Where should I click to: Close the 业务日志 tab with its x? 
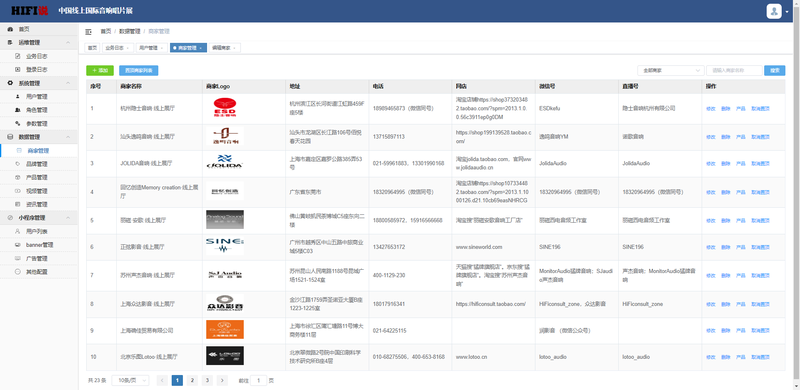coord(128,48)
